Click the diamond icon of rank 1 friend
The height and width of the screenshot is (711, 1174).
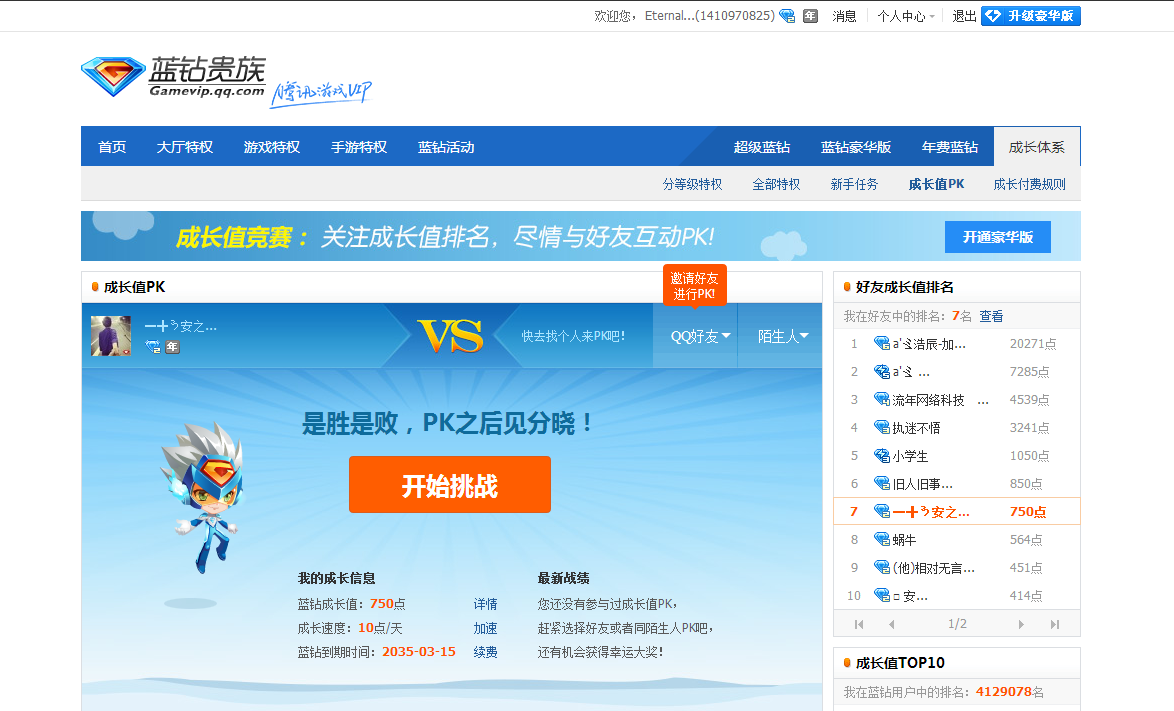click(882, 344)
